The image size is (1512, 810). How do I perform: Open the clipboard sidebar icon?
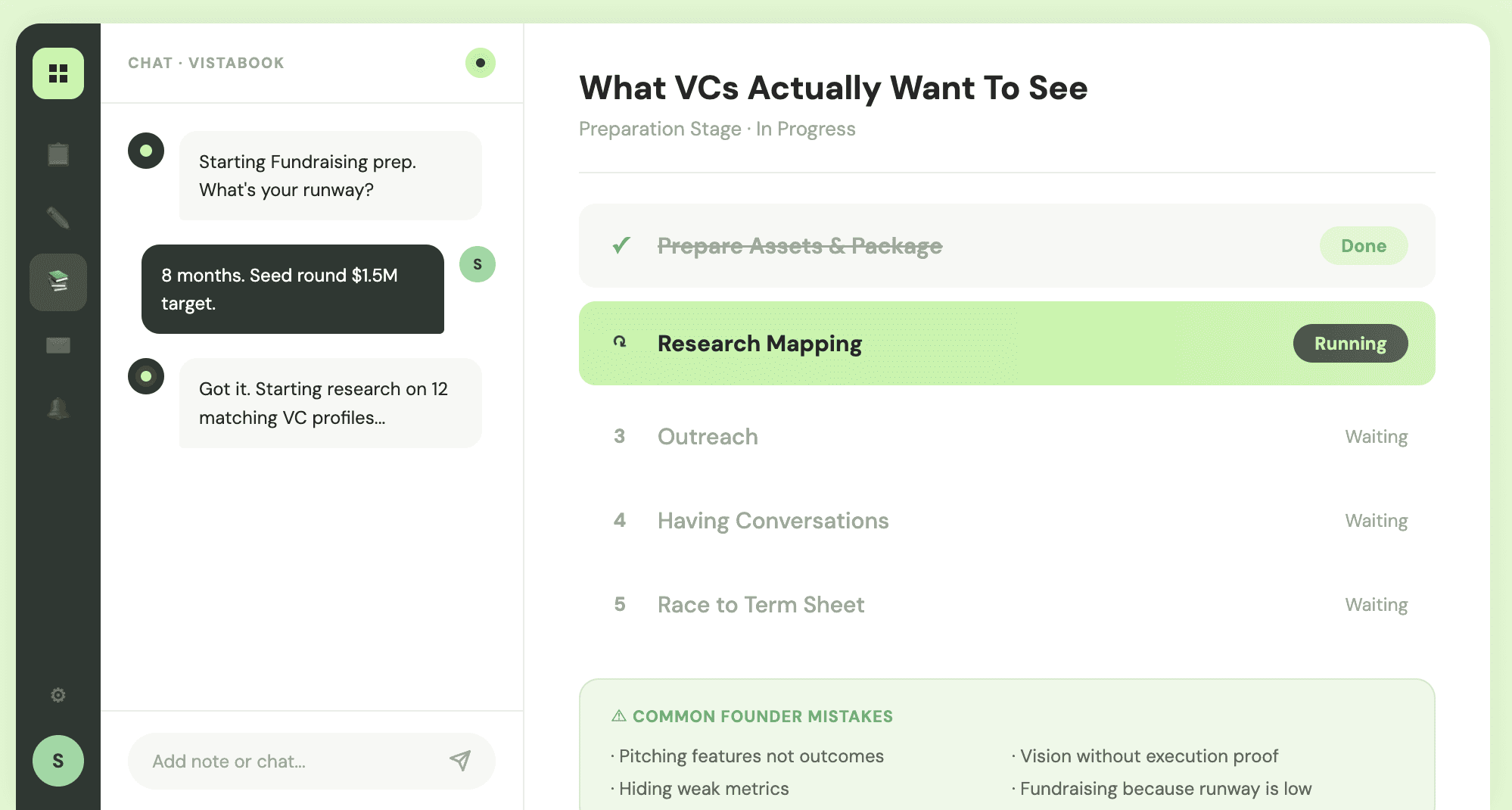(58, 154)
